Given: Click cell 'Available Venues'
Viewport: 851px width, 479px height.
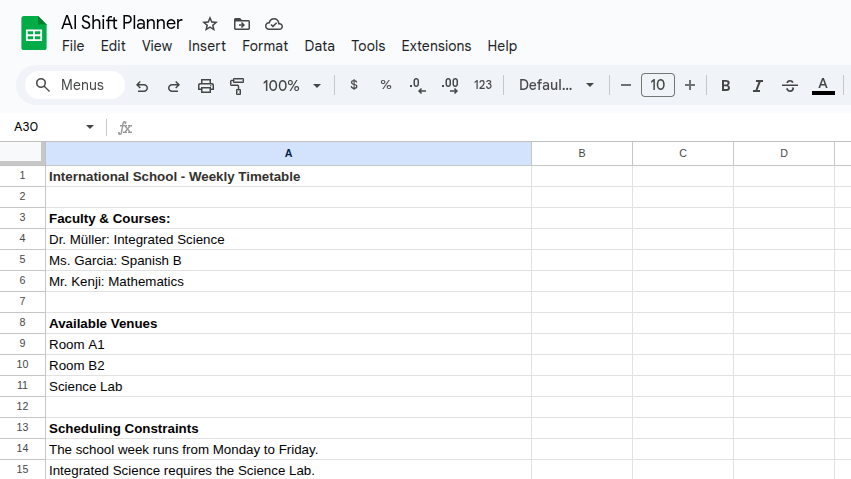Looking at the screenshot, I should [x=288, y=323].
